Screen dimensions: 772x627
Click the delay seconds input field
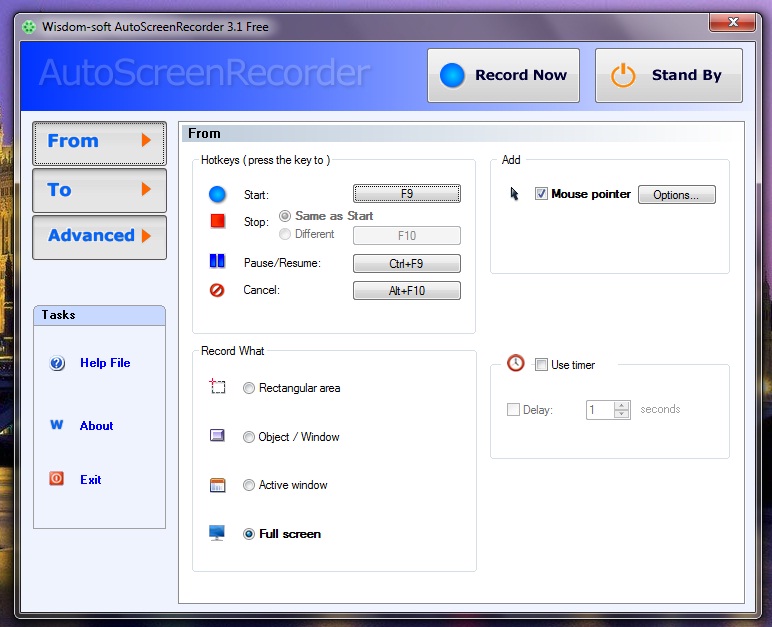(600, 410)
